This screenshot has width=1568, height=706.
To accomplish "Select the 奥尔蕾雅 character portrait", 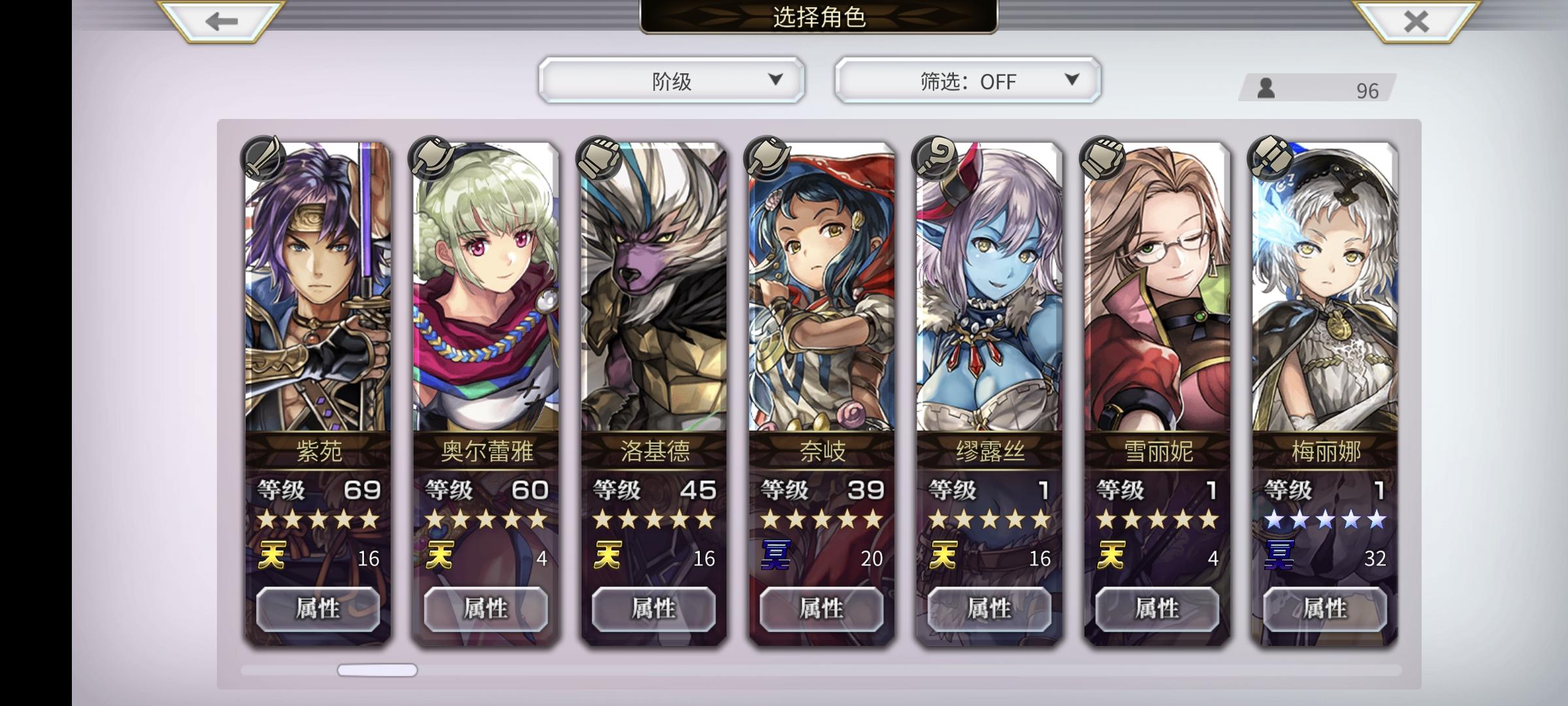I will click(486, 288).
